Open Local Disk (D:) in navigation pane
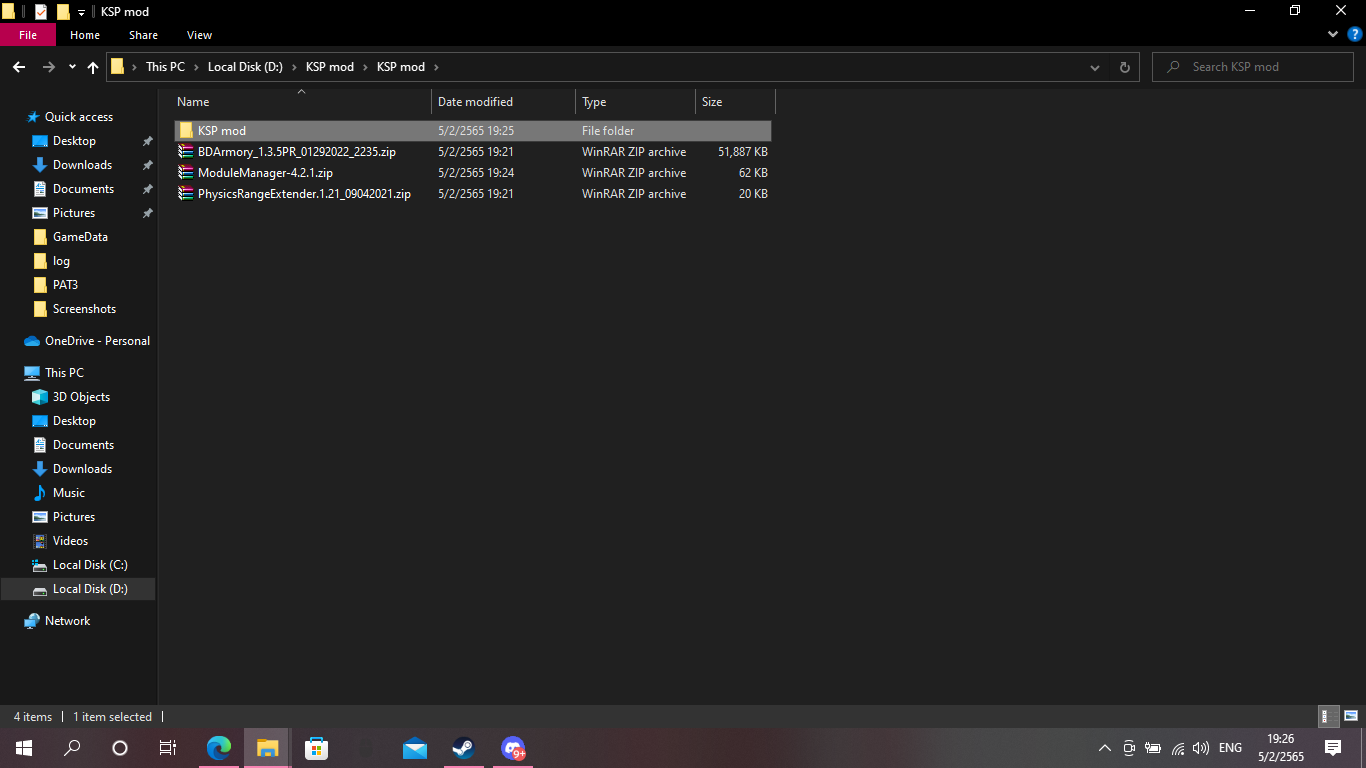This screenshot has height=768, width=1366. point(90,589)
